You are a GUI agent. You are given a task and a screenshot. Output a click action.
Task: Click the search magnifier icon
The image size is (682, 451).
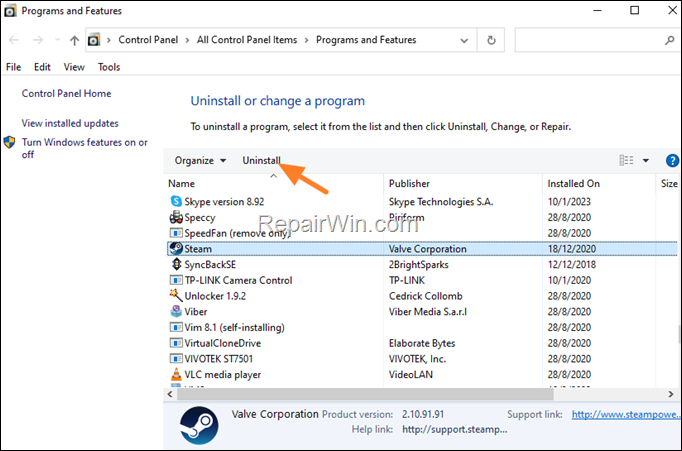point(669,40)
